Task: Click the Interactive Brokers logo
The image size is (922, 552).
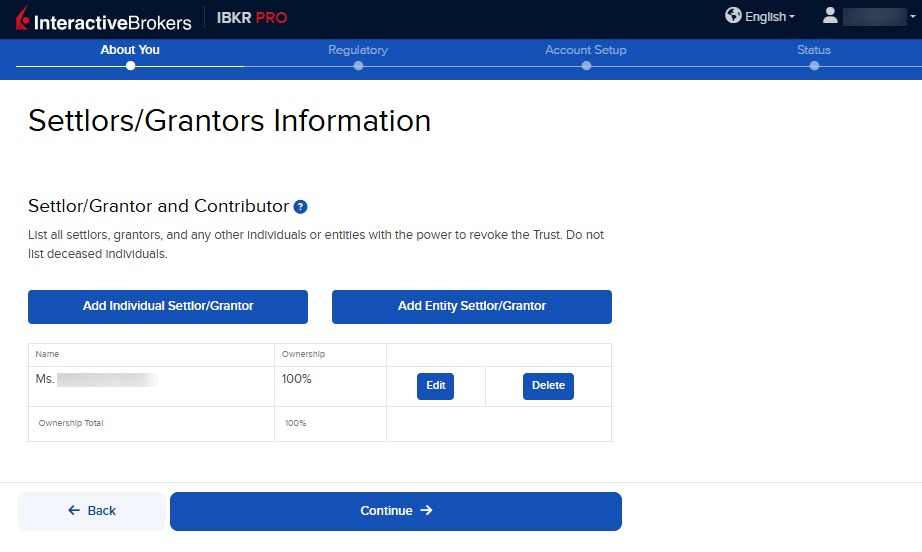Action: [103, 19]
